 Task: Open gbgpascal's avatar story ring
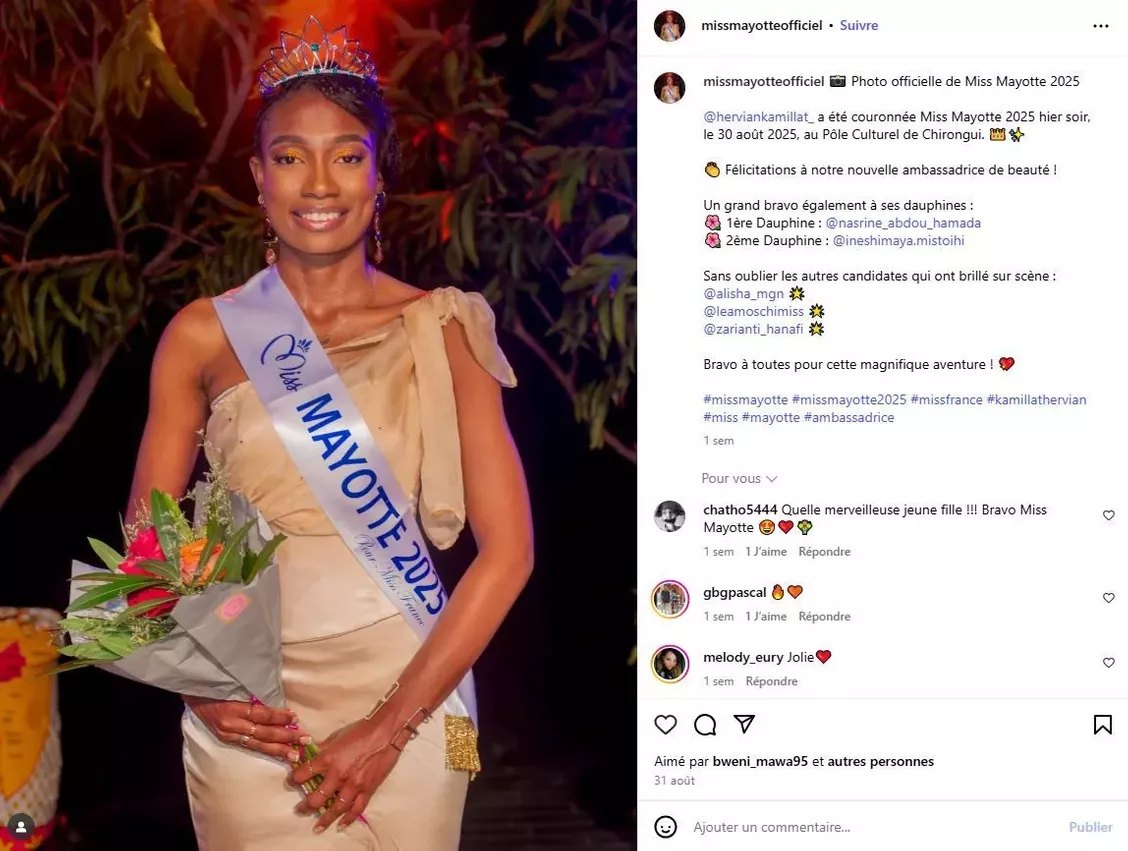tap(670, 599)
